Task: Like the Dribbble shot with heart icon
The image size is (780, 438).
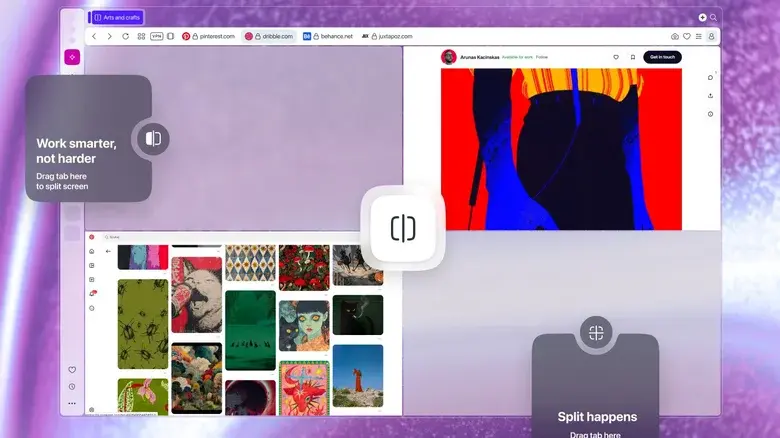Action: click(x=615, y=57)
